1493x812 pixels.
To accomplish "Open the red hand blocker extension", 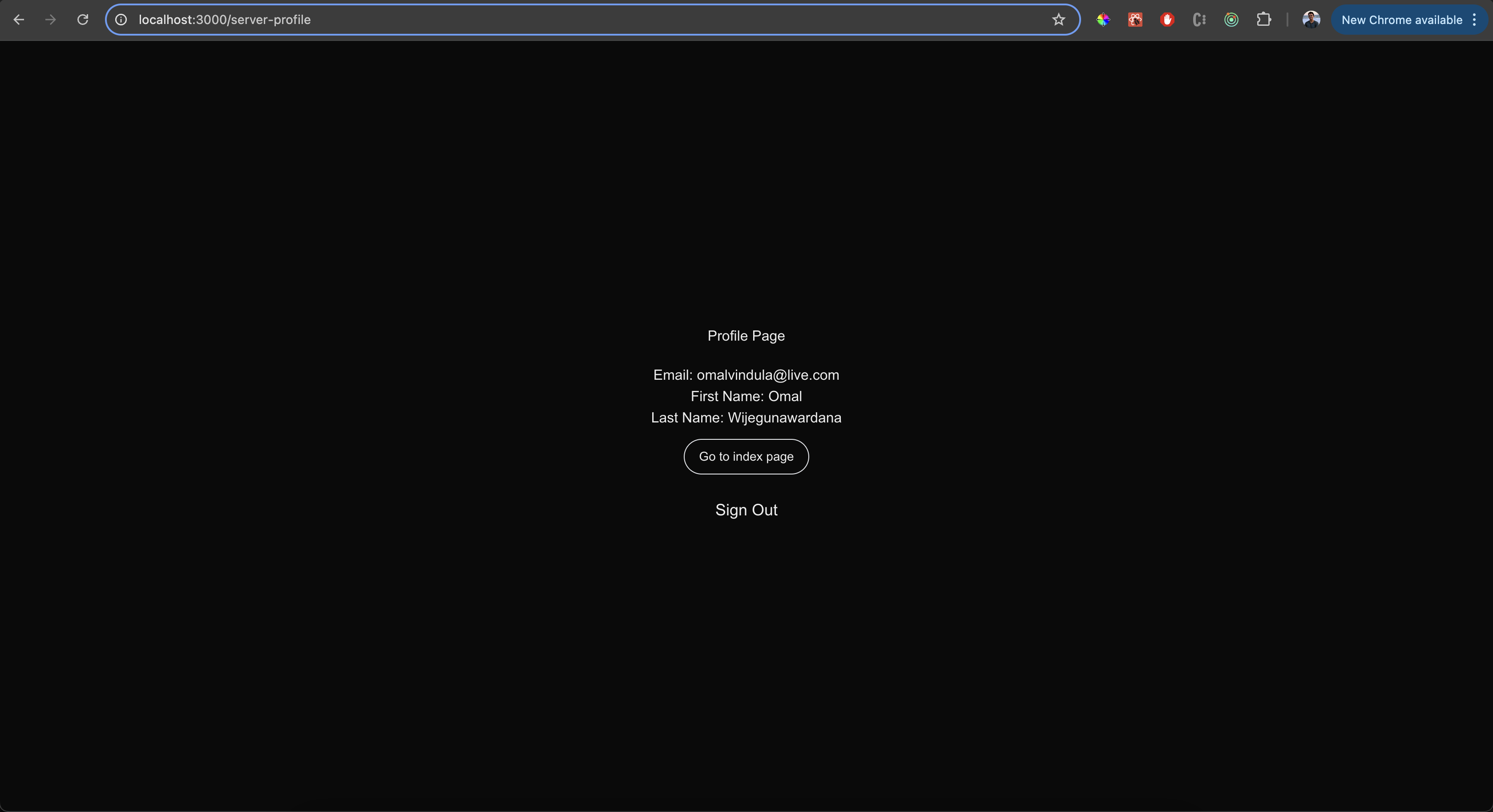I will coord(1167,20).
